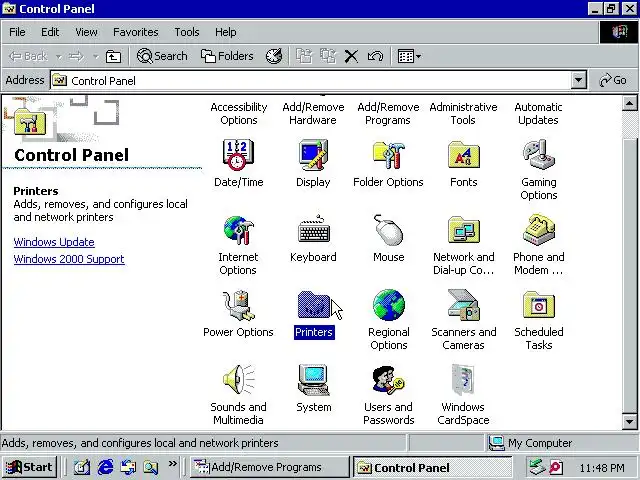Open the Date/Time applet icon
The image size is (640, 480).
click(238, 155)
